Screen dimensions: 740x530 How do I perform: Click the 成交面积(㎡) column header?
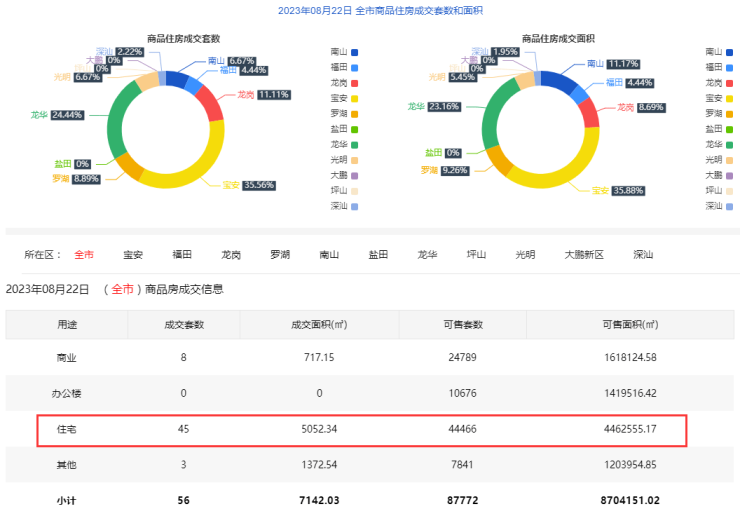319,324
